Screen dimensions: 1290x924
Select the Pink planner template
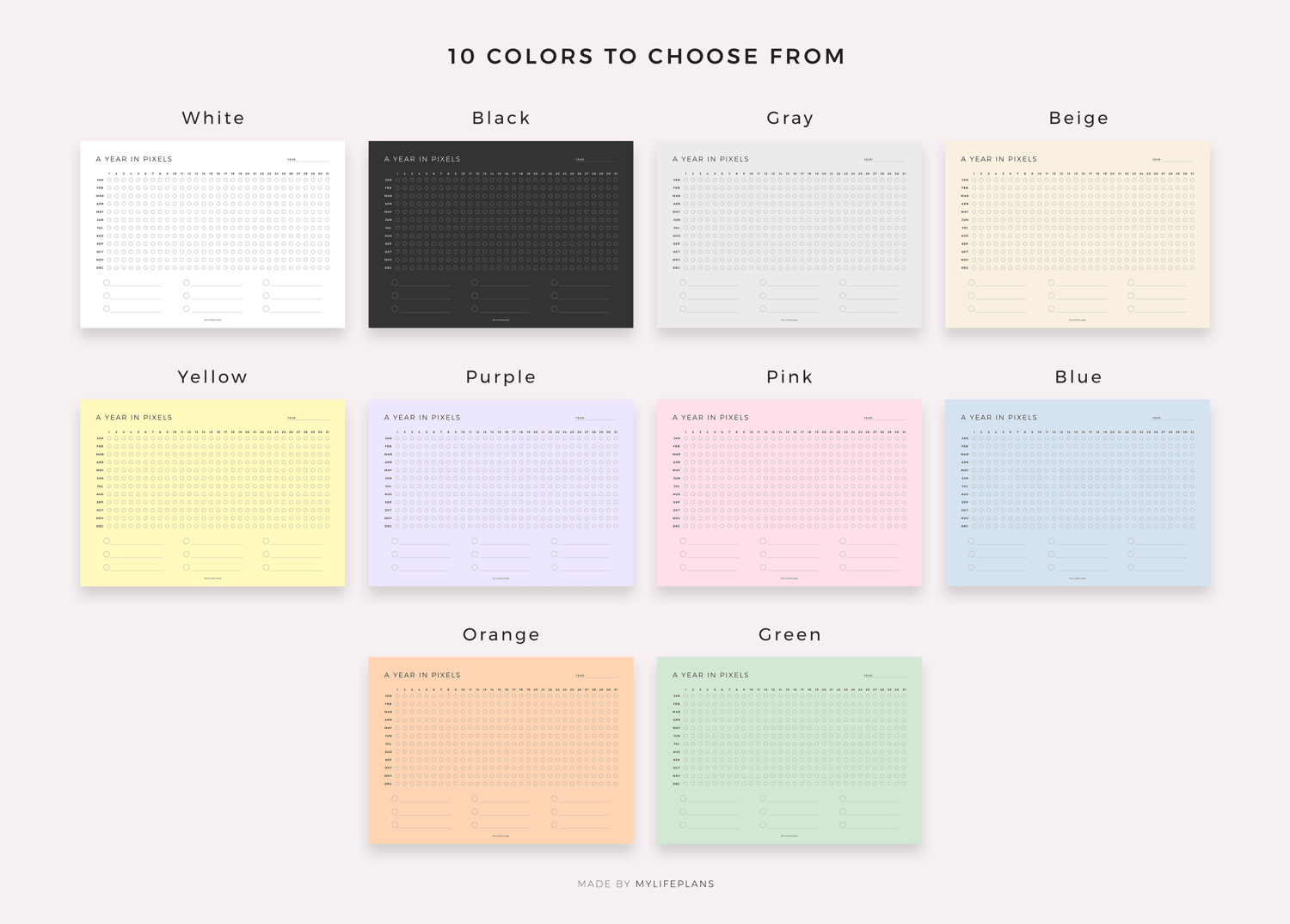tap(789, 493)
